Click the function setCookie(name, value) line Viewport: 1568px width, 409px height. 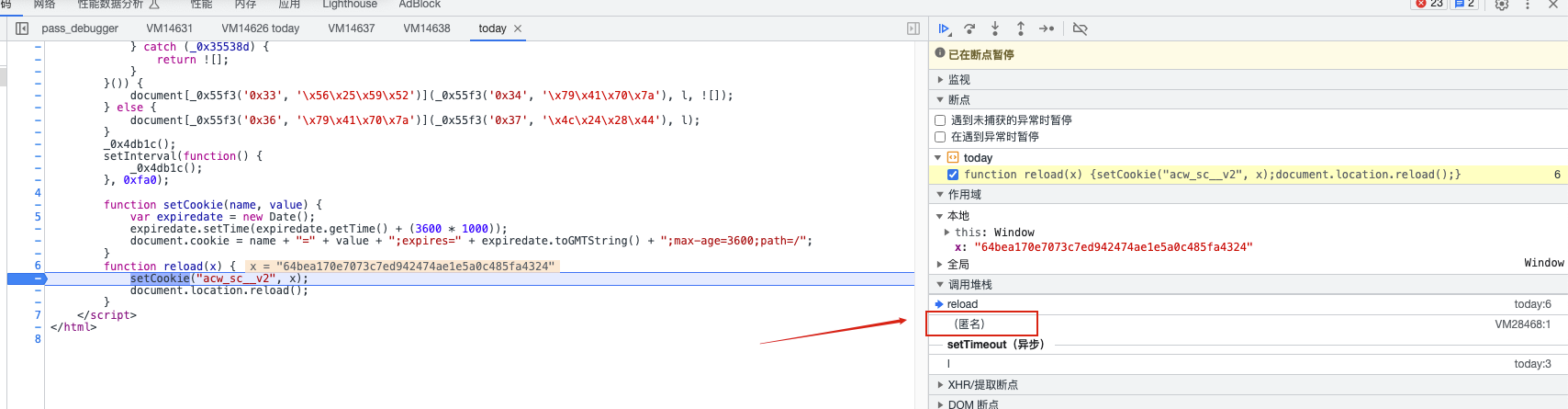click(x=213, y=205)
